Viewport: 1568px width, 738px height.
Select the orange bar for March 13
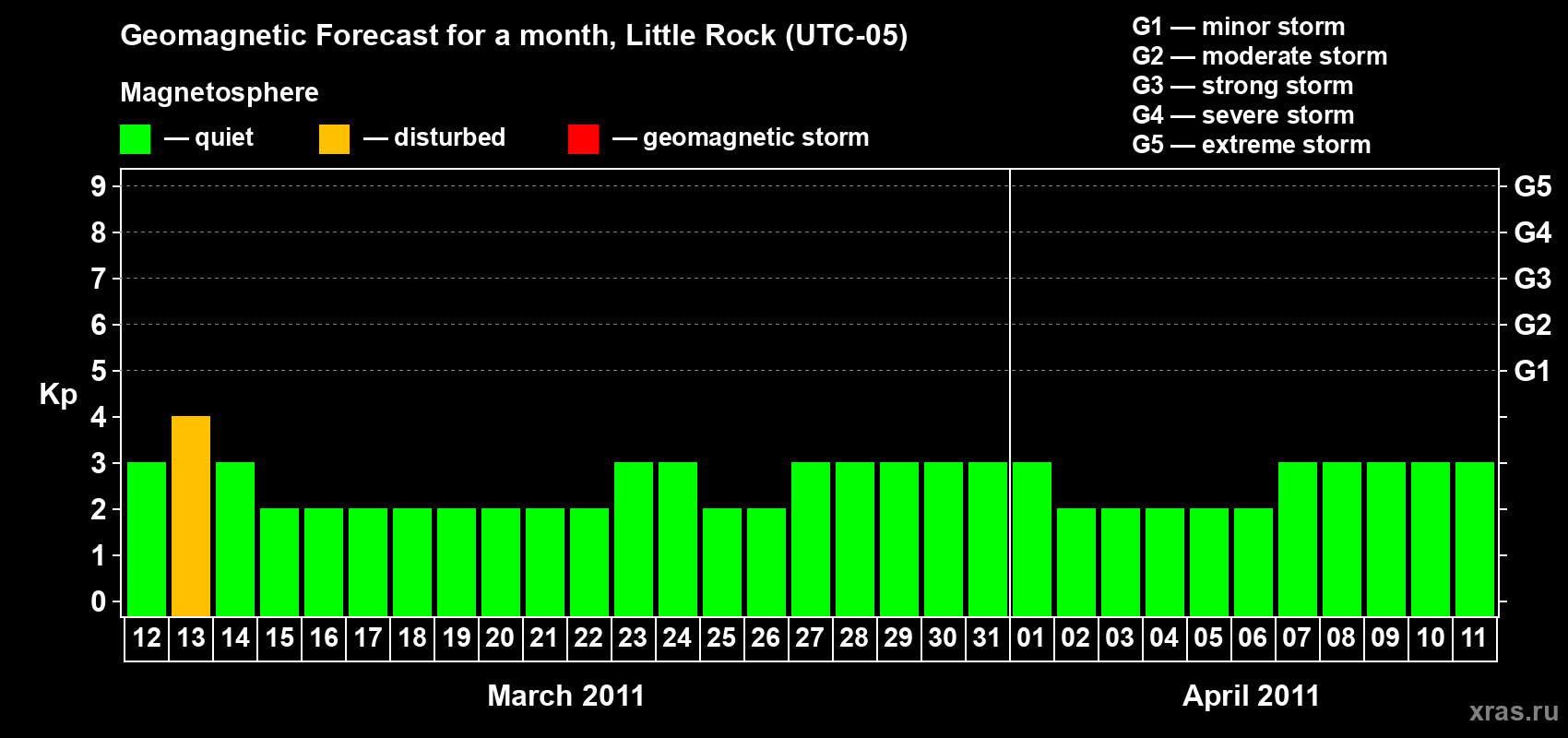(x=191, y=516)
